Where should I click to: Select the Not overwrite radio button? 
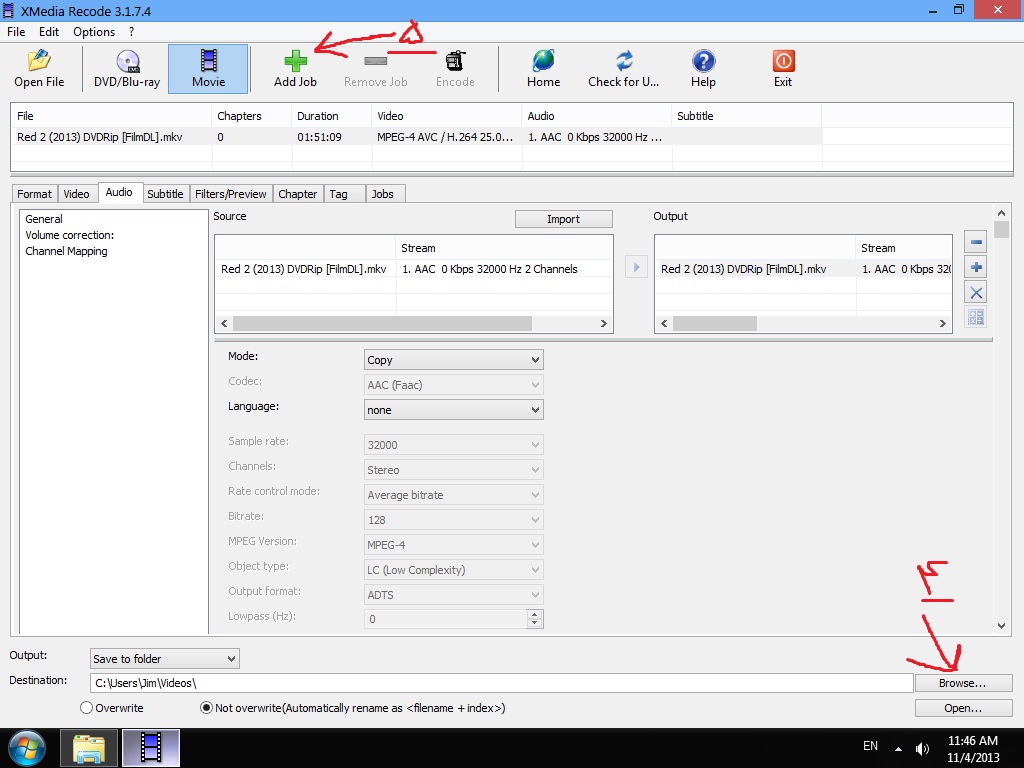coord(206,708)
